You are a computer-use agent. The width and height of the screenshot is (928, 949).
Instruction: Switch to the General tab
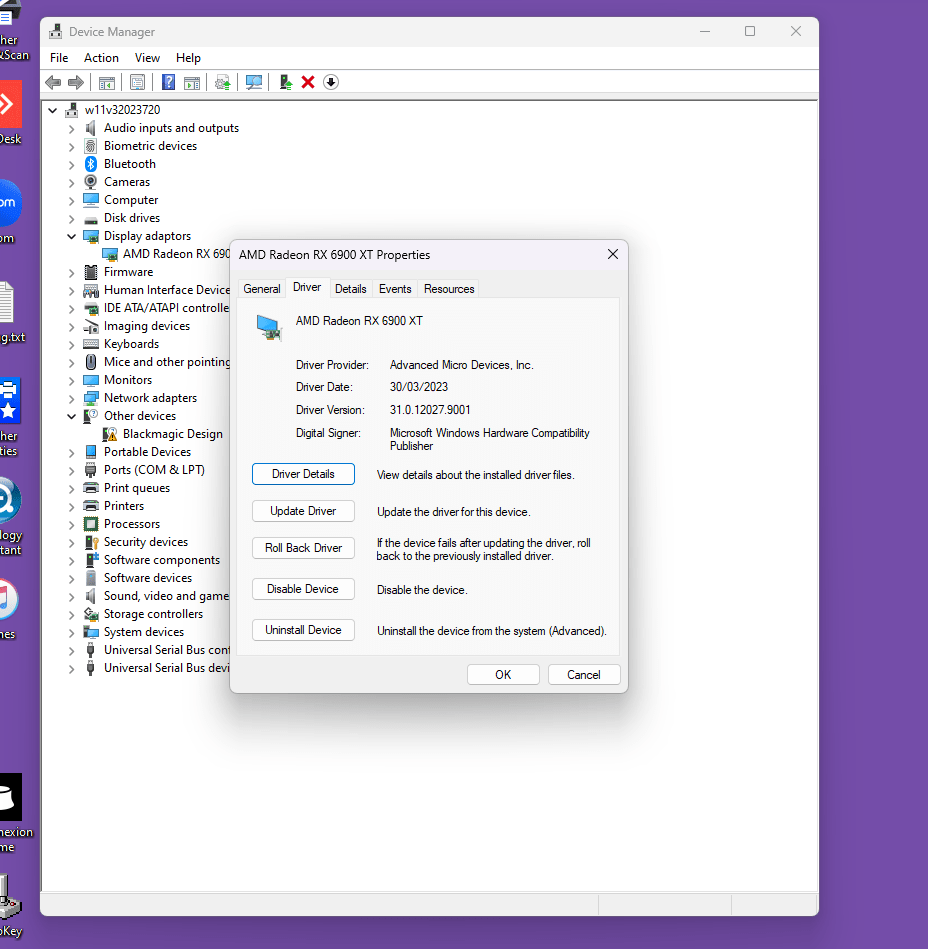(262, 289)
